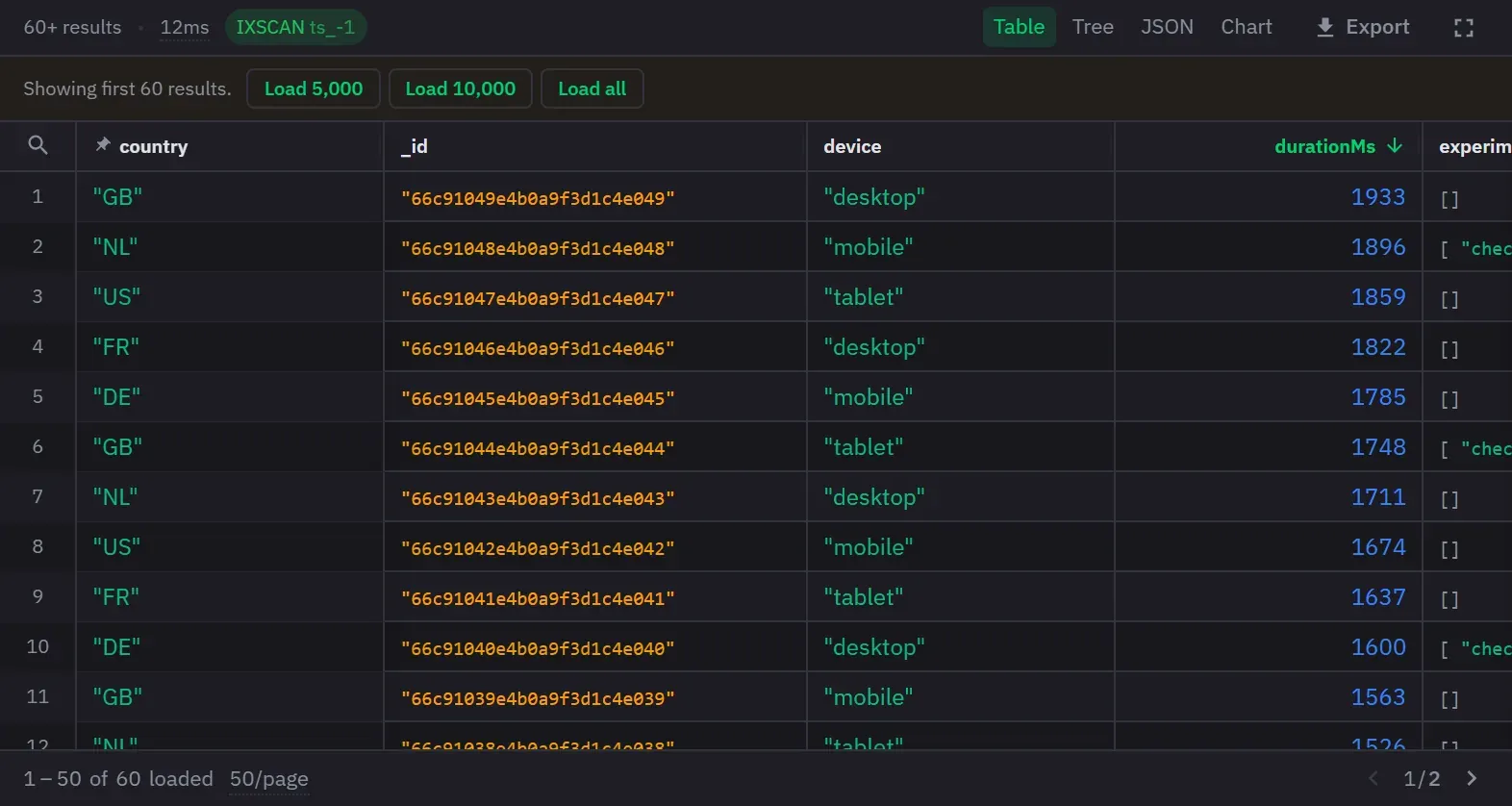Click the duration value 1859

[x=1378, y=297]
